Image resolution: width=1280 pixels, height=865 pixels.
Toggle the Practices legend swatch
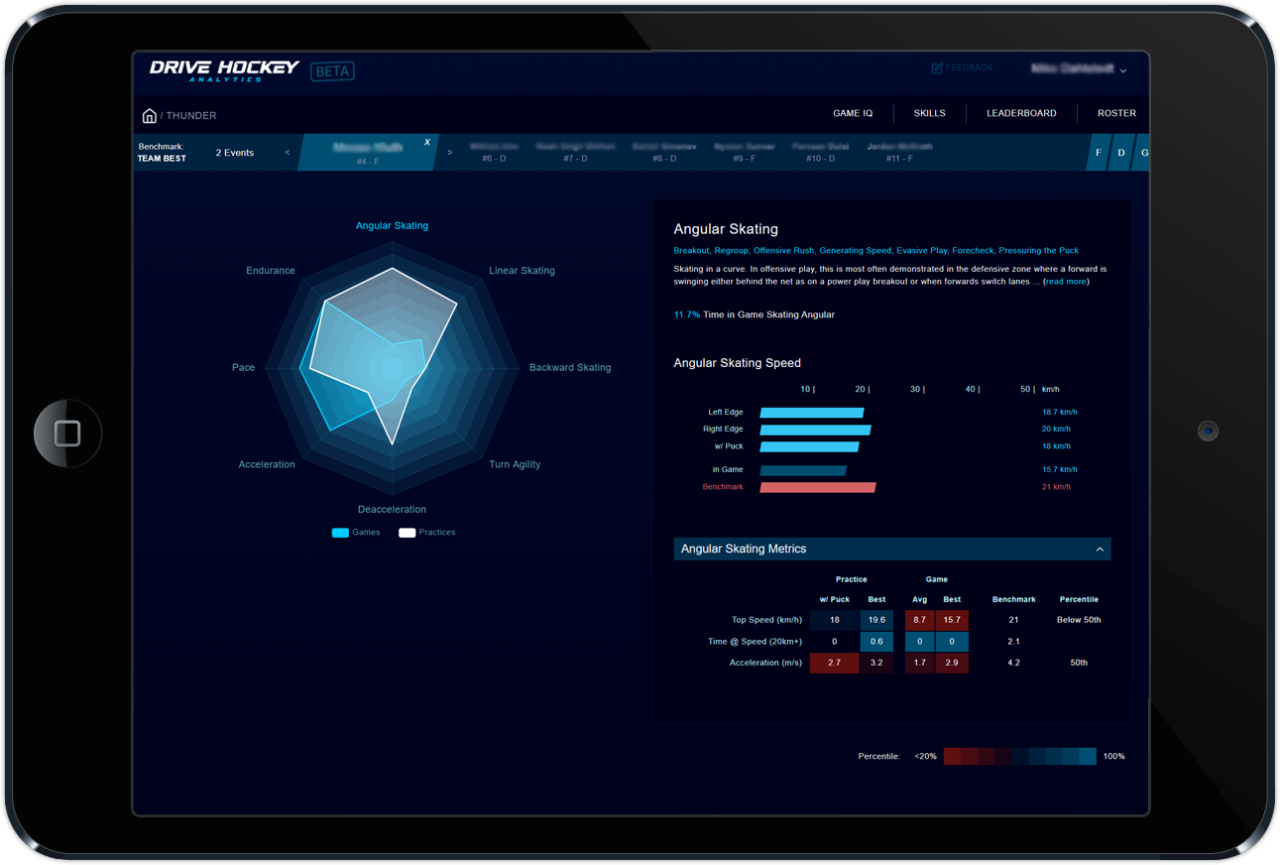[406, 532]
